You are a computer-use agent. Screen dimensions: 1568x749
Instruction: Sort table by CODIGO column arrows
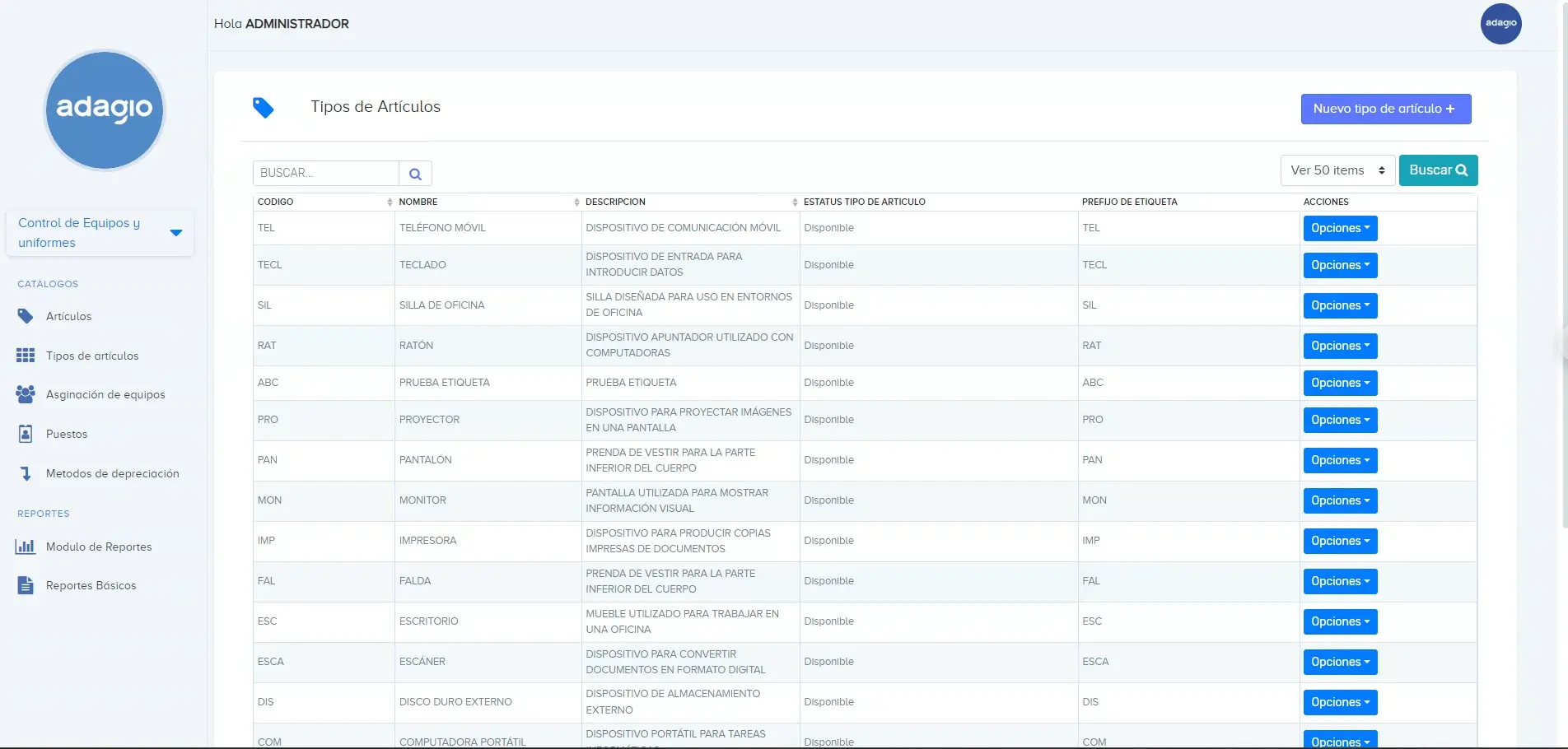(390, 202)
